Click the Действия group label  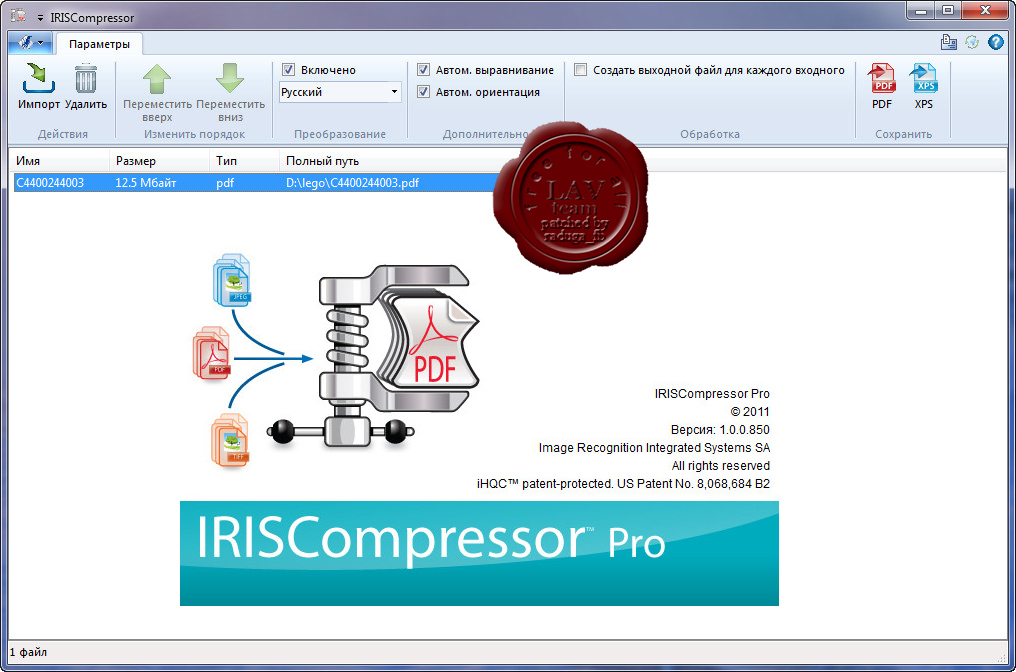pyautogui.click(x=63, y=134)
